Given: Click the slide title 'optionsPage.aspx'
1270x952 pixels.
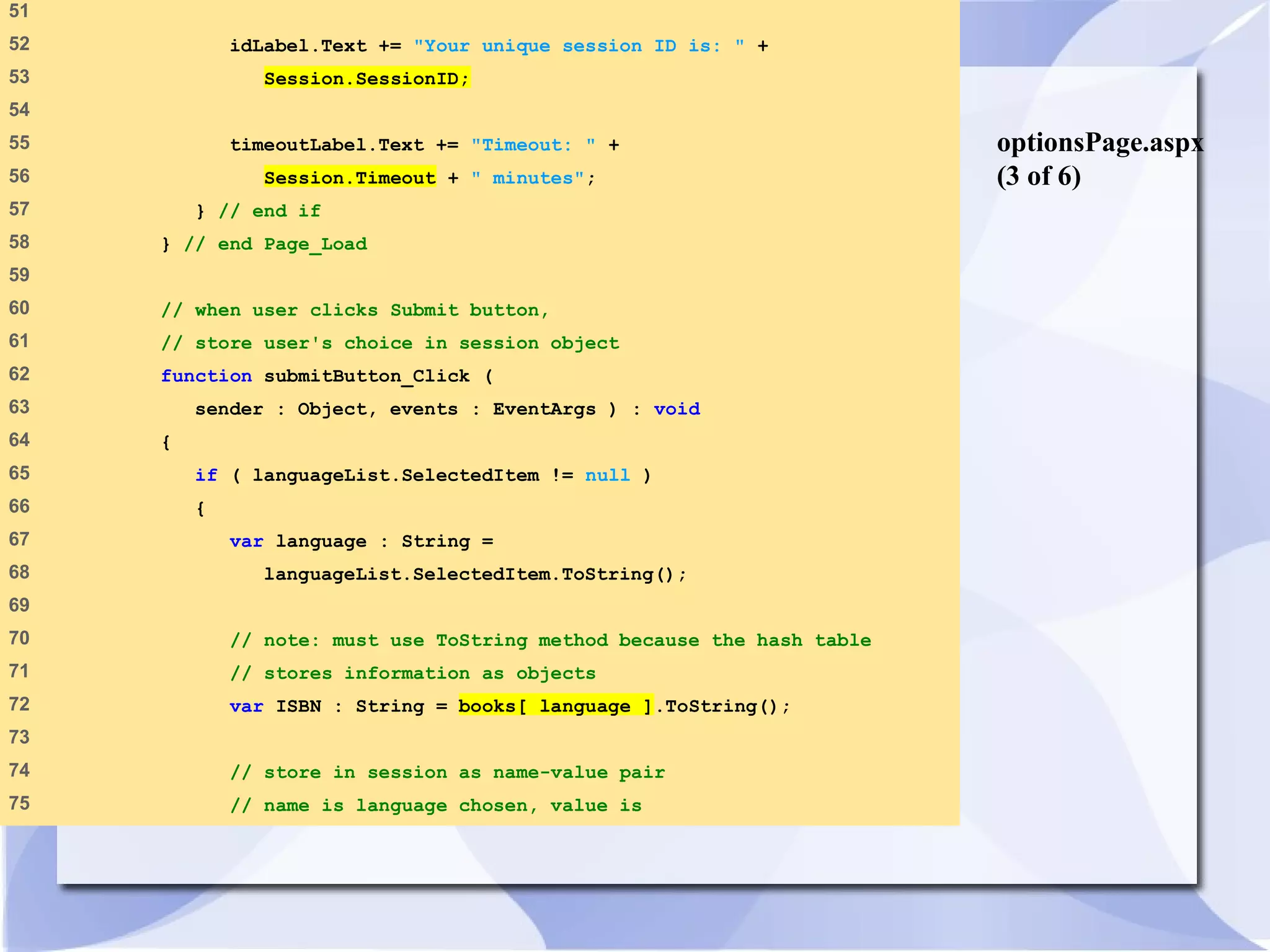Looking at the screenshot, I should coord(1100,143).
